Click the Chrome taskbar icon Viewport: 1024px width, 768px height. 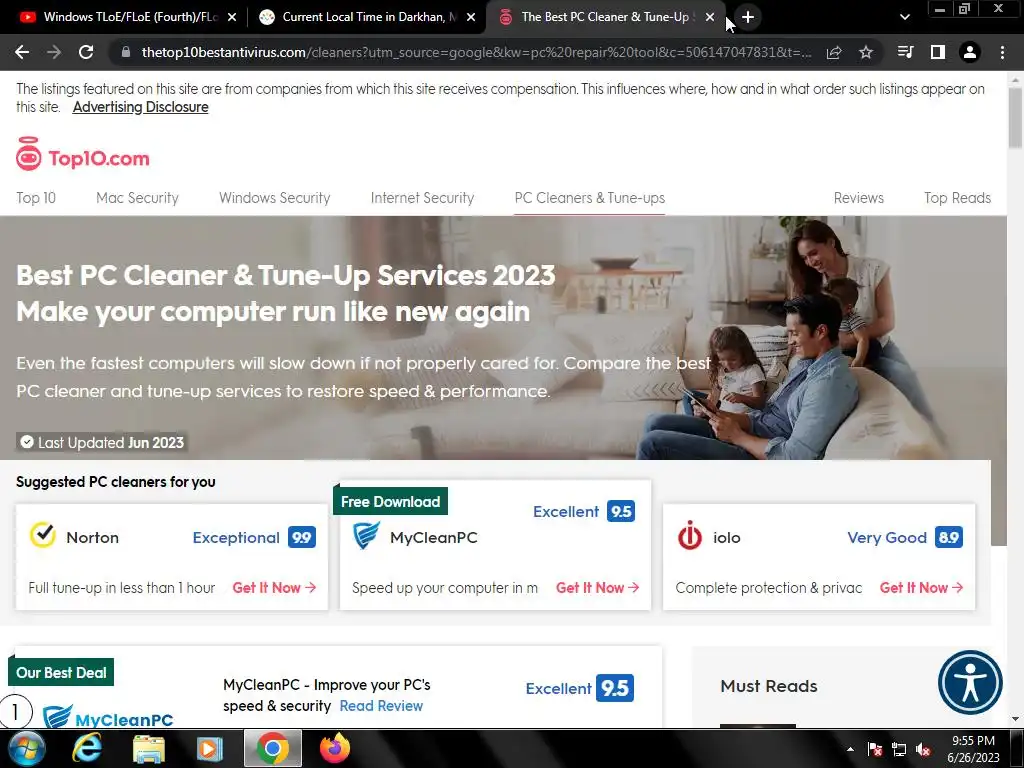[273, 748]
